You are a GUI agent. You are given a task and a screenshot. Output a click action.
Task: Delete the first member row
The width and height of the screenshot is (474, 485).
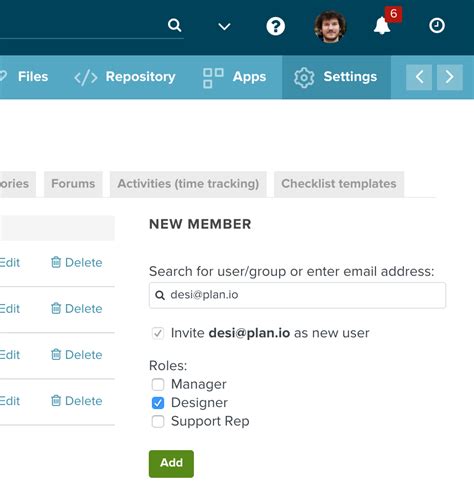76,263
